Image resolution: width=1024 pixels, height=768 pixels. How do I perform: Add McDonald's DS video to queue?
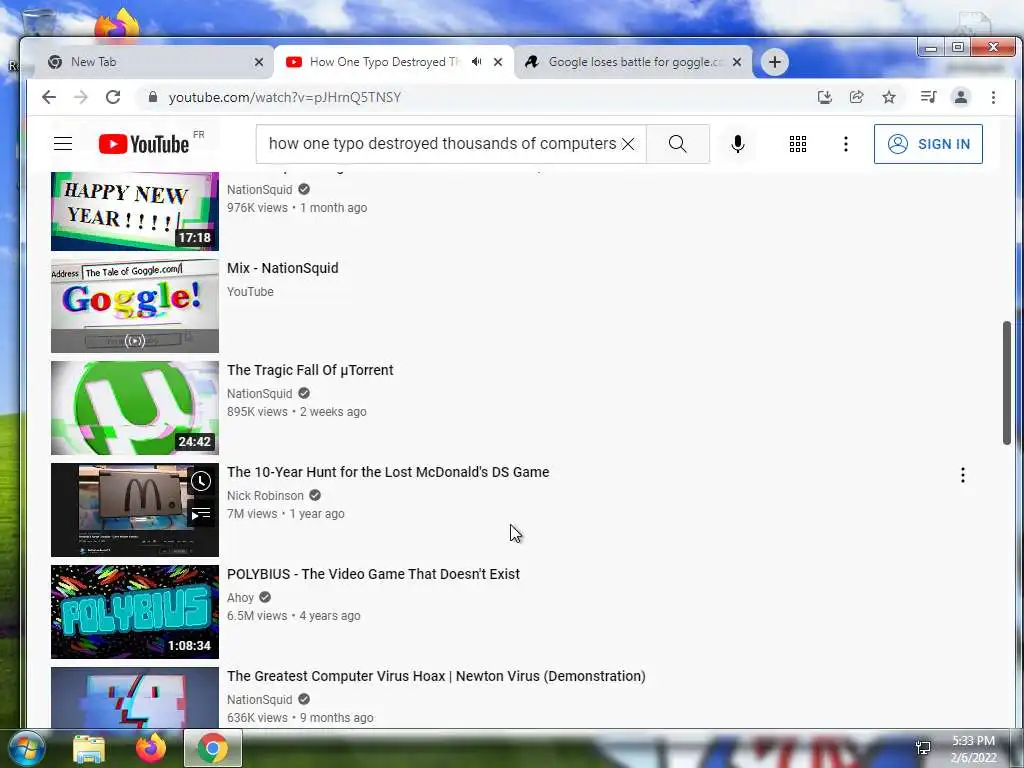(201, 514)
